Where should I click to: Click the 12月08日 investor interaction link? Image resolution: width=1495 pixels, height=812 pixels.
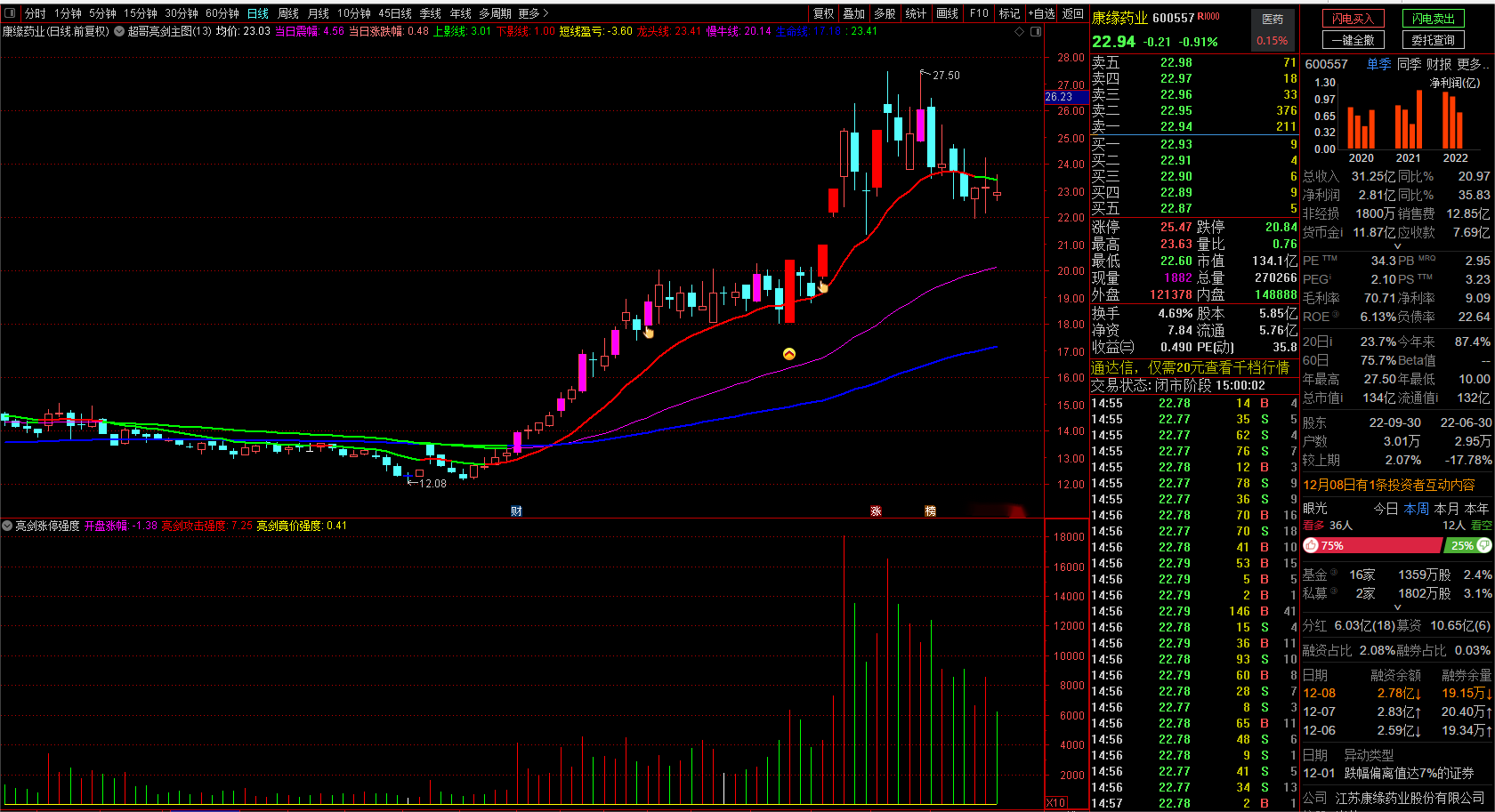click(x=1388, y=485)
